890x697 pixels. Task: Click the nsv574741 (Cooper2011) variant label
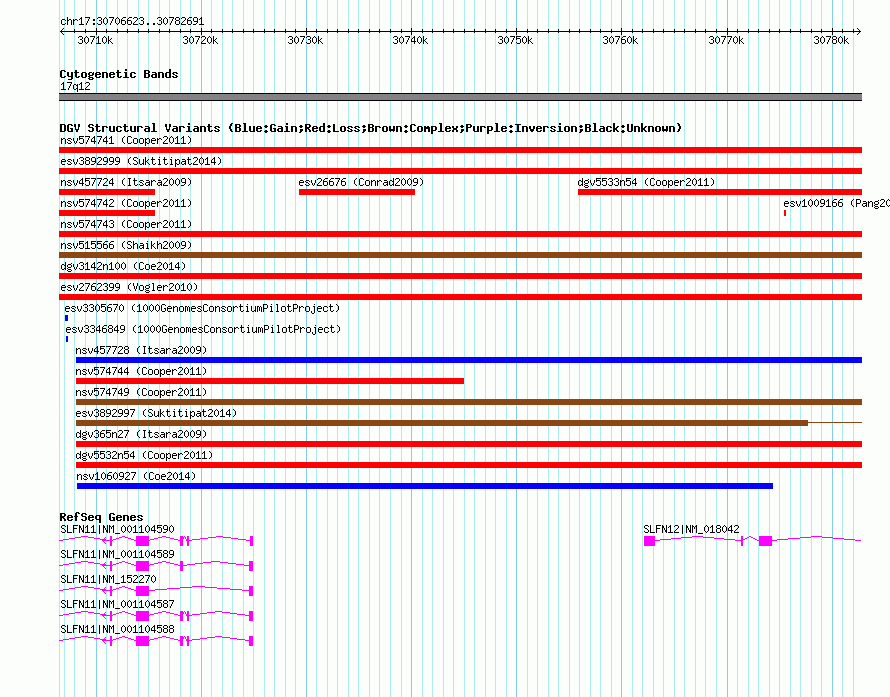click(126, 140)
